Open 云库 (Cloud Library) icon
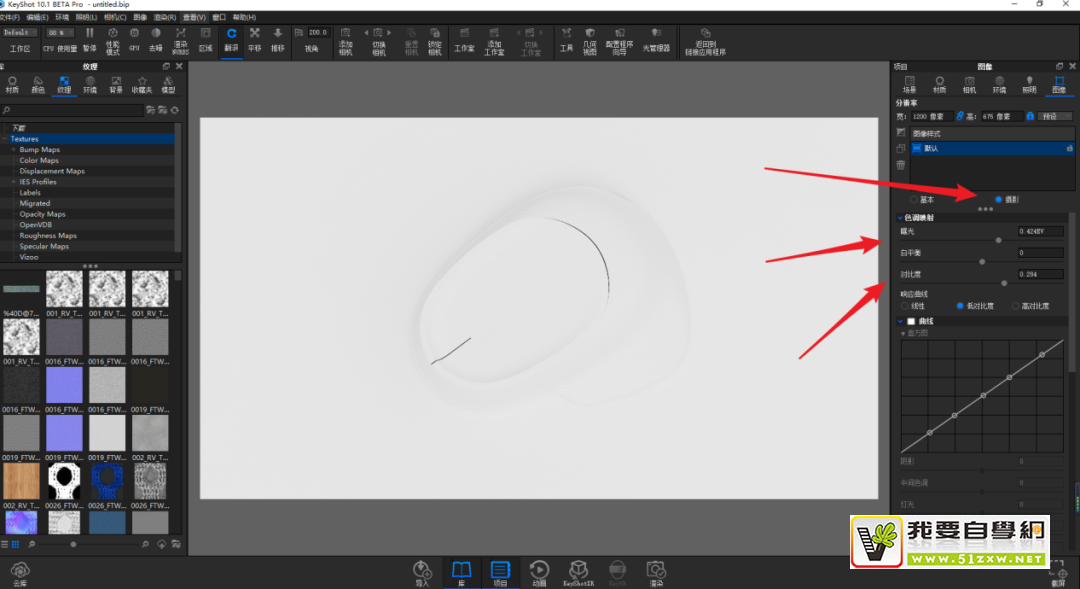Image resolution: width=1080 pixels, height=589 pixels. pyautogui.click(x=19, y=572)
